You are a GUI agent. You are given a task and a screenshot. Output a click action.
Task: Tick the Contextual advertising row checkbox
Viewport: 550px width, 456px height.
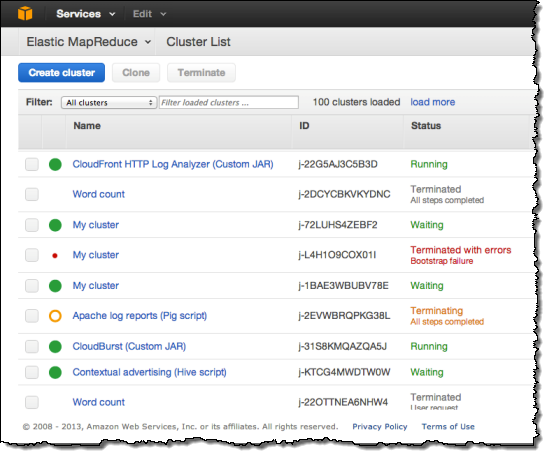[x=32, y=372]
